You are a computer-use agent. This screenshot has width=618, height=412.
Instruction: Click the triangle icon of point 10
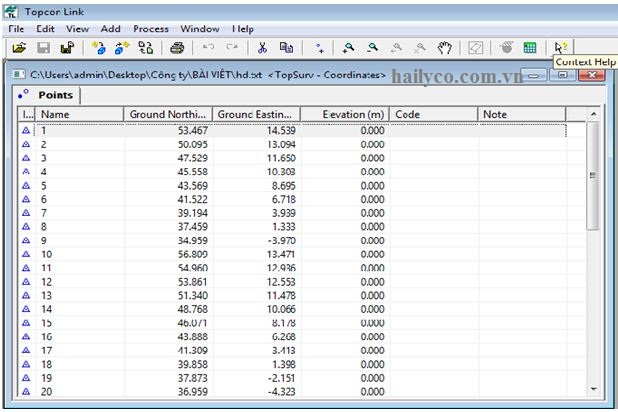26,254
